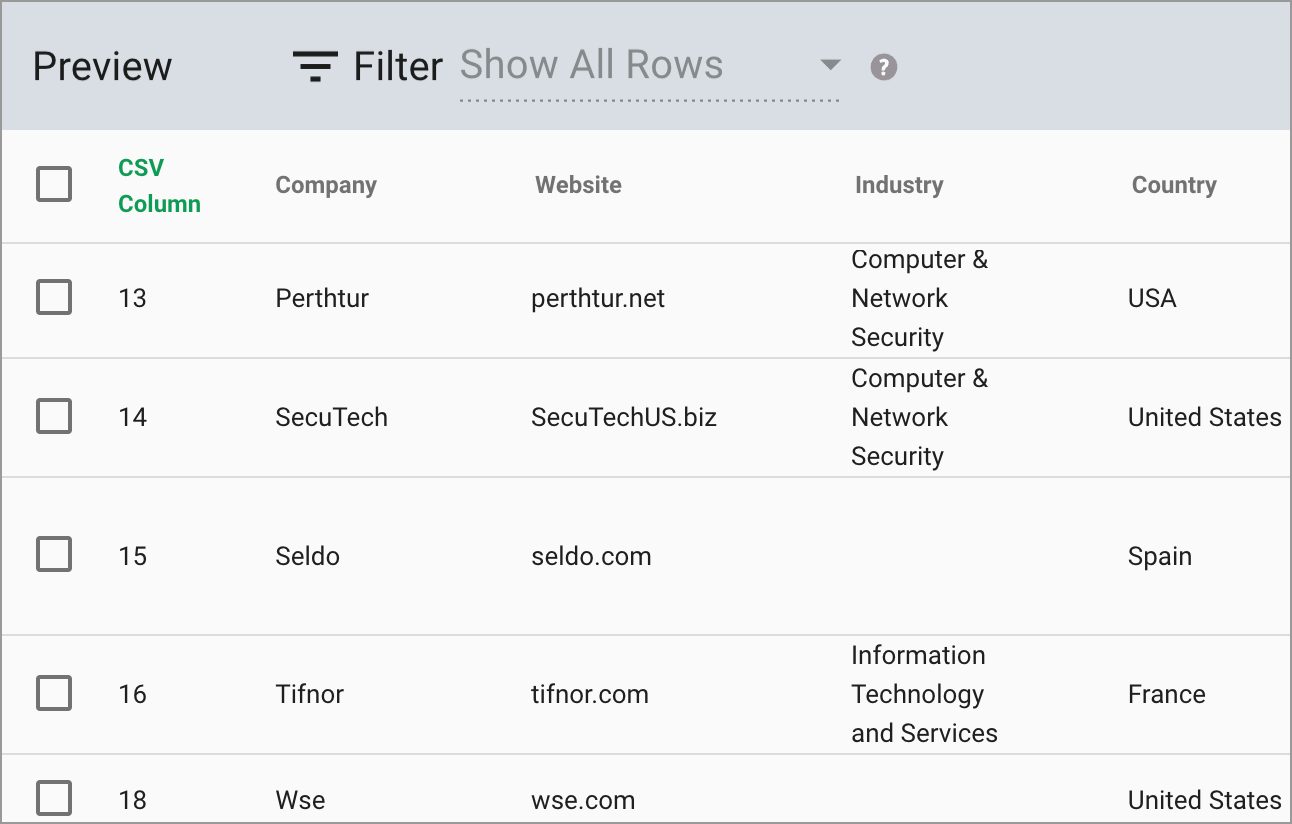Select the Industry column header
The image size is (1292, 824).
pos(898,185)
